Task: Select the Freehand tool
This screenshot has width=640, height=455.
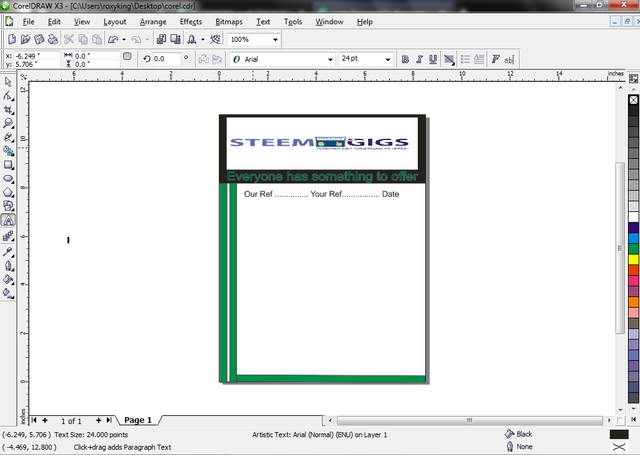Action: 8,137
